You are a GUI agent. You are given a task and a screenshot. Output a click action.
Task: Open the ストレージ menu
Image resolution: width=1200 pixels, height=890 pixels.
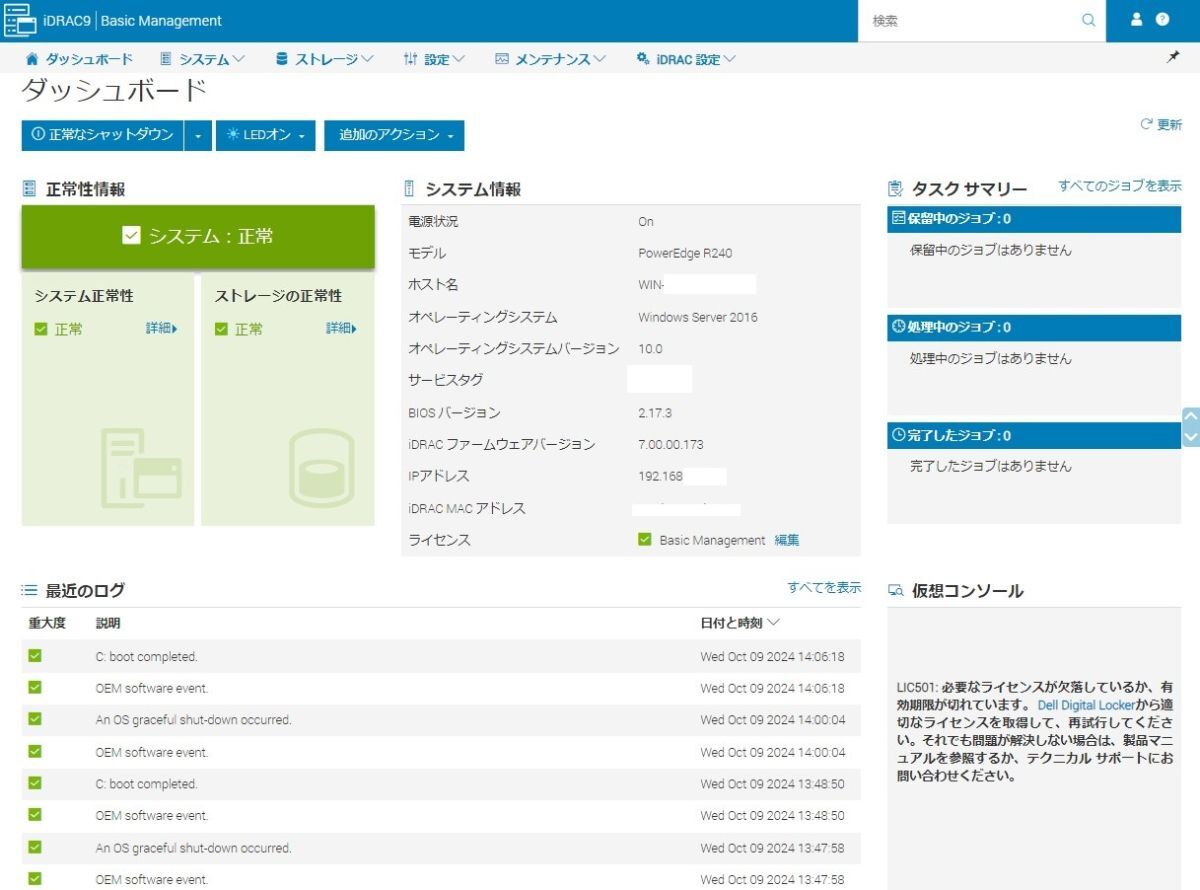click(325, 59)
